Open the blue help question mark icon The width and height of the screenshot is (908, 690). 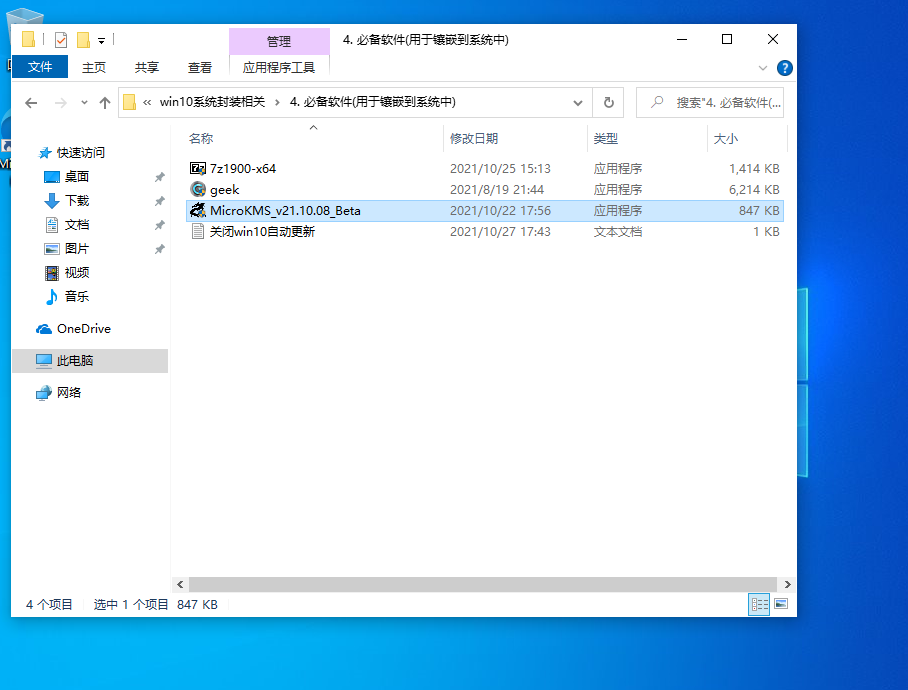pos(785,68)
